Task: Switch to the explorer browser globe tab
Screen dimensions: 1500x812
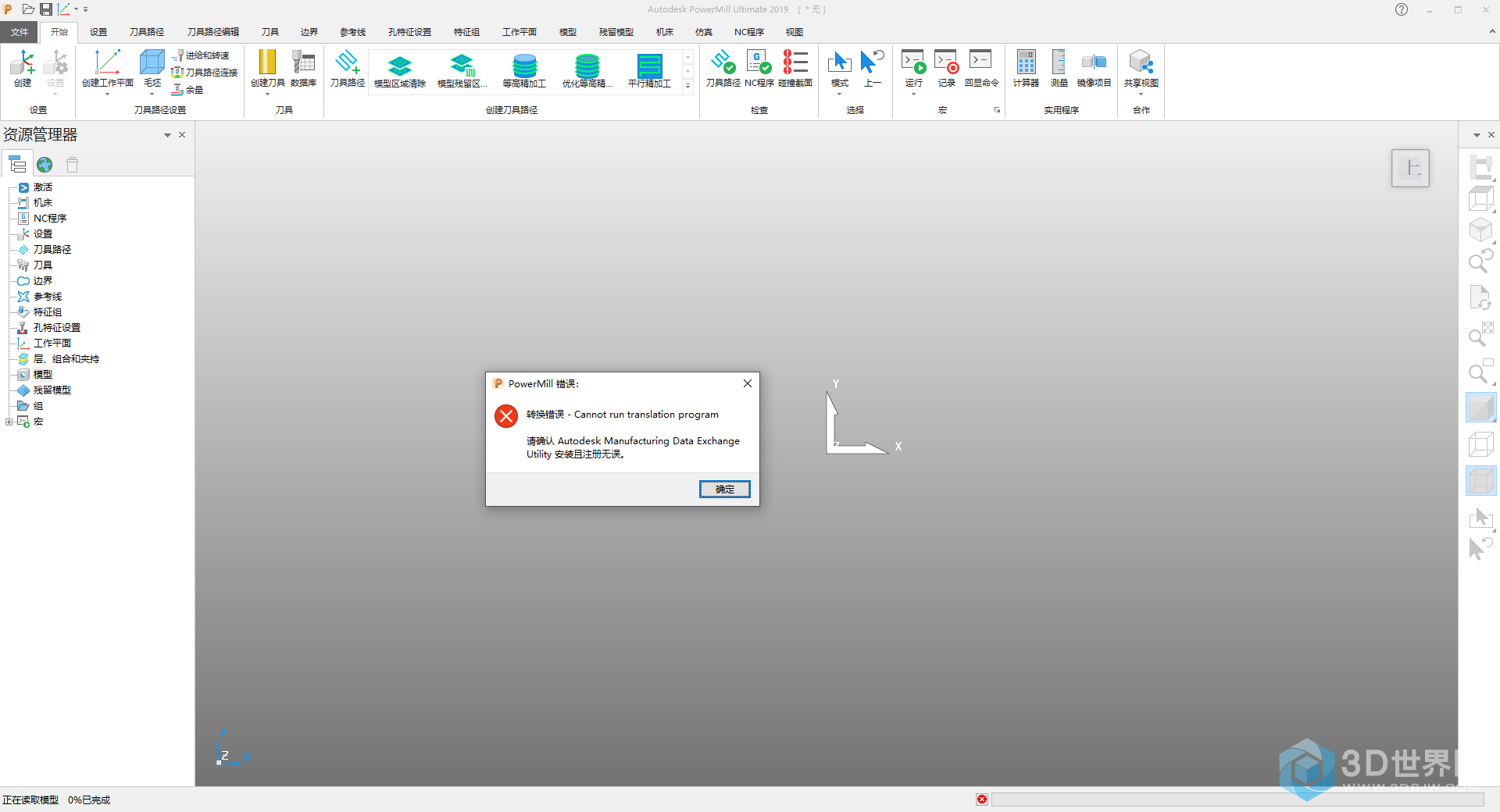Action: coord(45,165)
